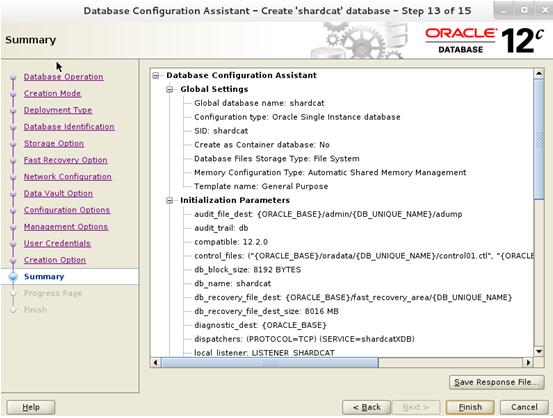Viewport: 553px width, 418px height.
Task: Select the diagnostic_dest parameter row
Action: [x=260, y=325]
